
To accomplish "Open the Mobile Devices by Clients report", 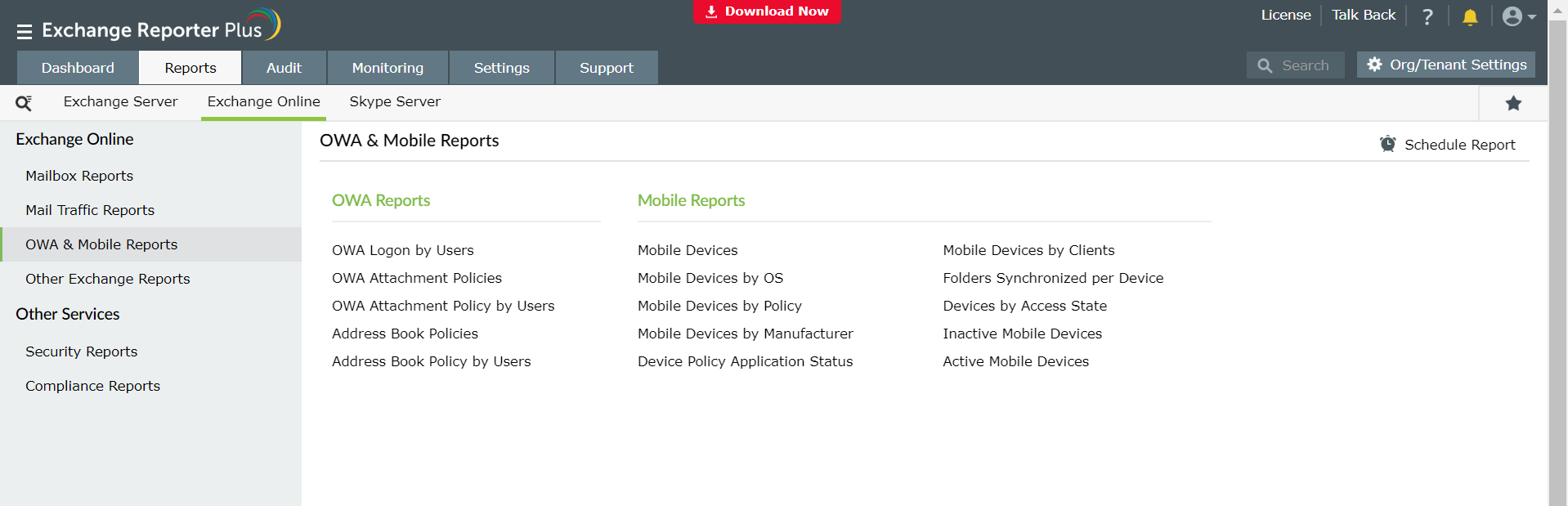I will (1028, 250).
